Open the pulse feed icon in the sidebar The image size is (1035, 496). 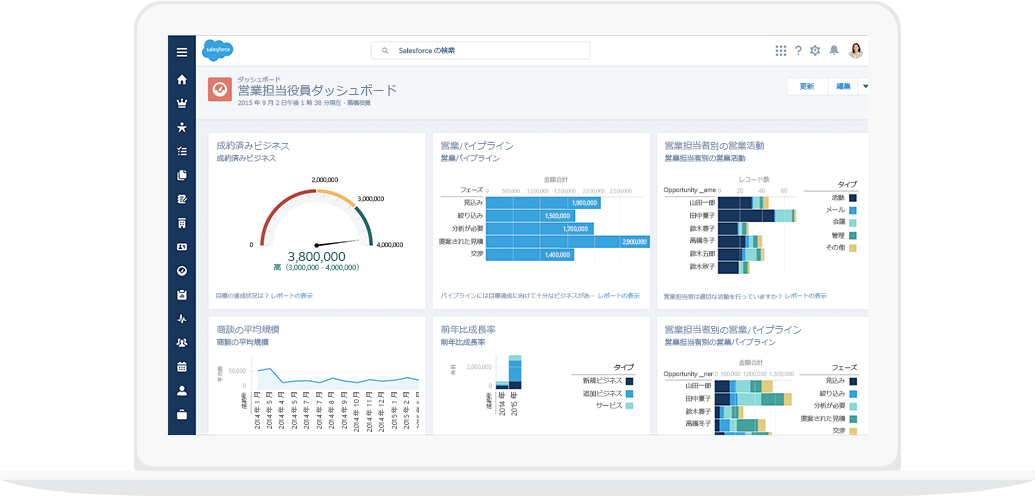pos(181,319)
